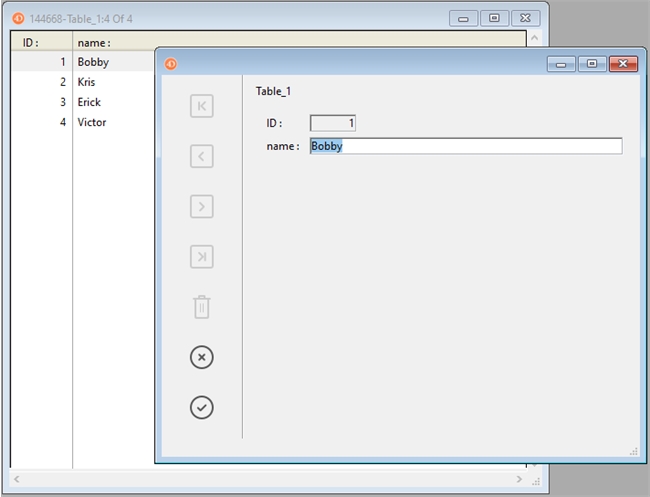Screen dimensions: 650x497
Task: Minimize the 144668-Table_1 list window
Action: coord(463,18)
